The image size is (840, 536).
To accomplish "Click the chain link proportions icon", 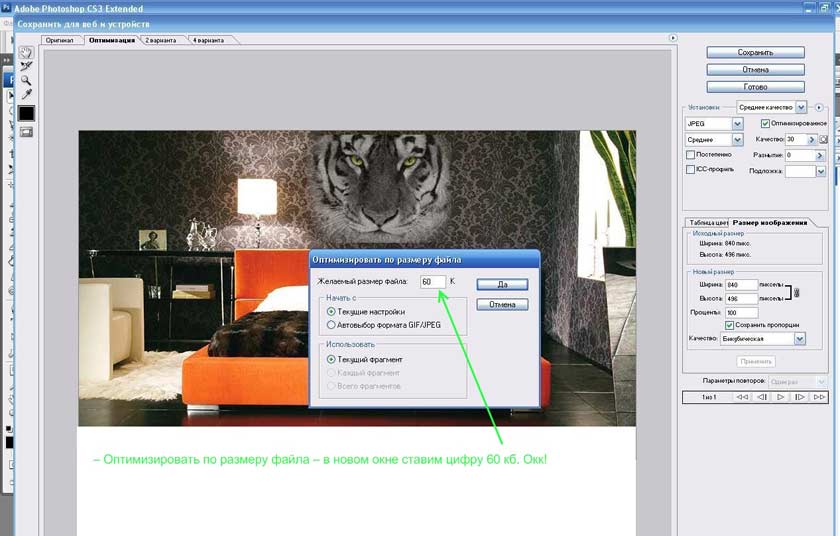I will 797,292.
